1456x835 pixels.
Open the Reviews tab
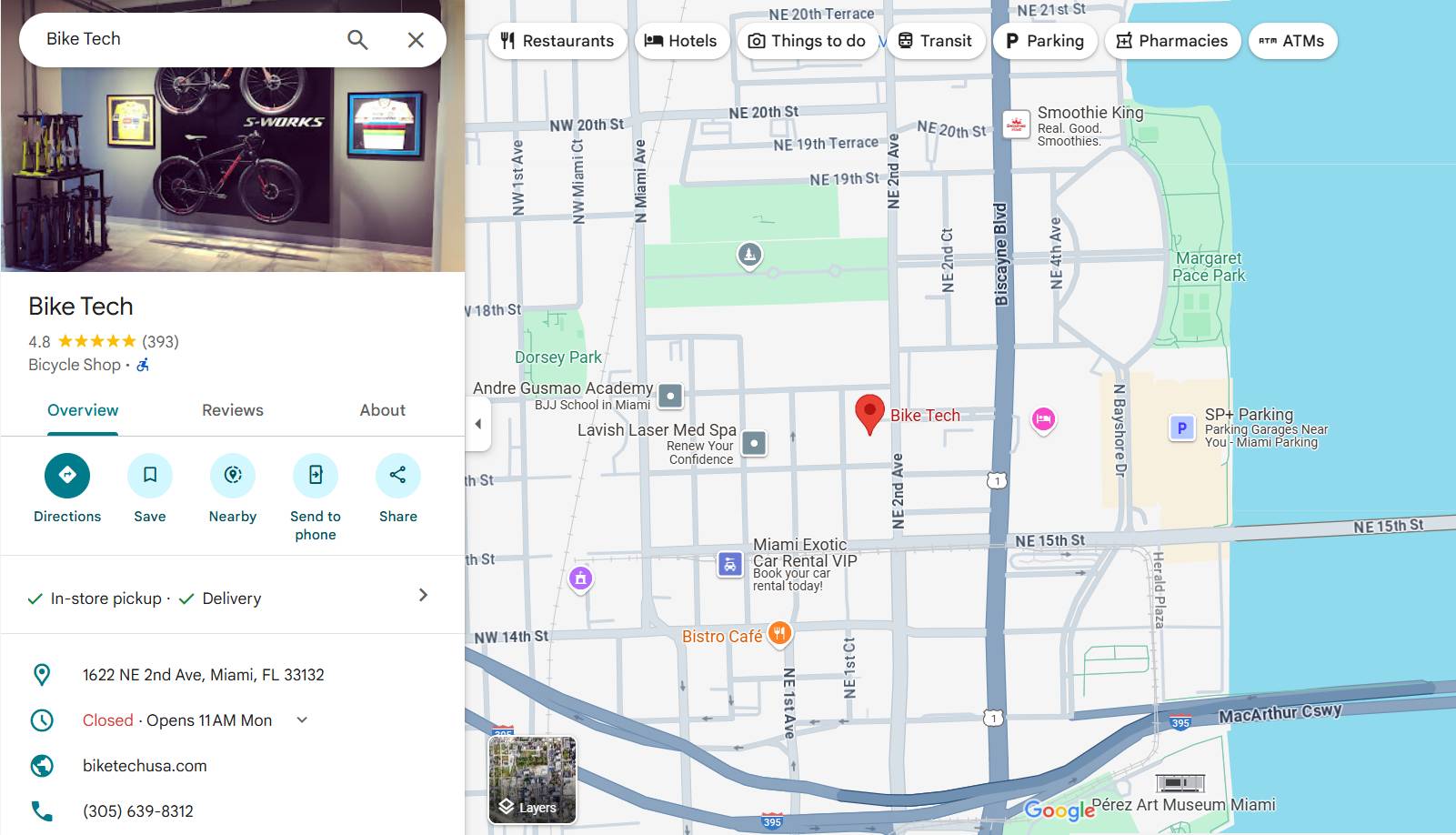(233, 410)
